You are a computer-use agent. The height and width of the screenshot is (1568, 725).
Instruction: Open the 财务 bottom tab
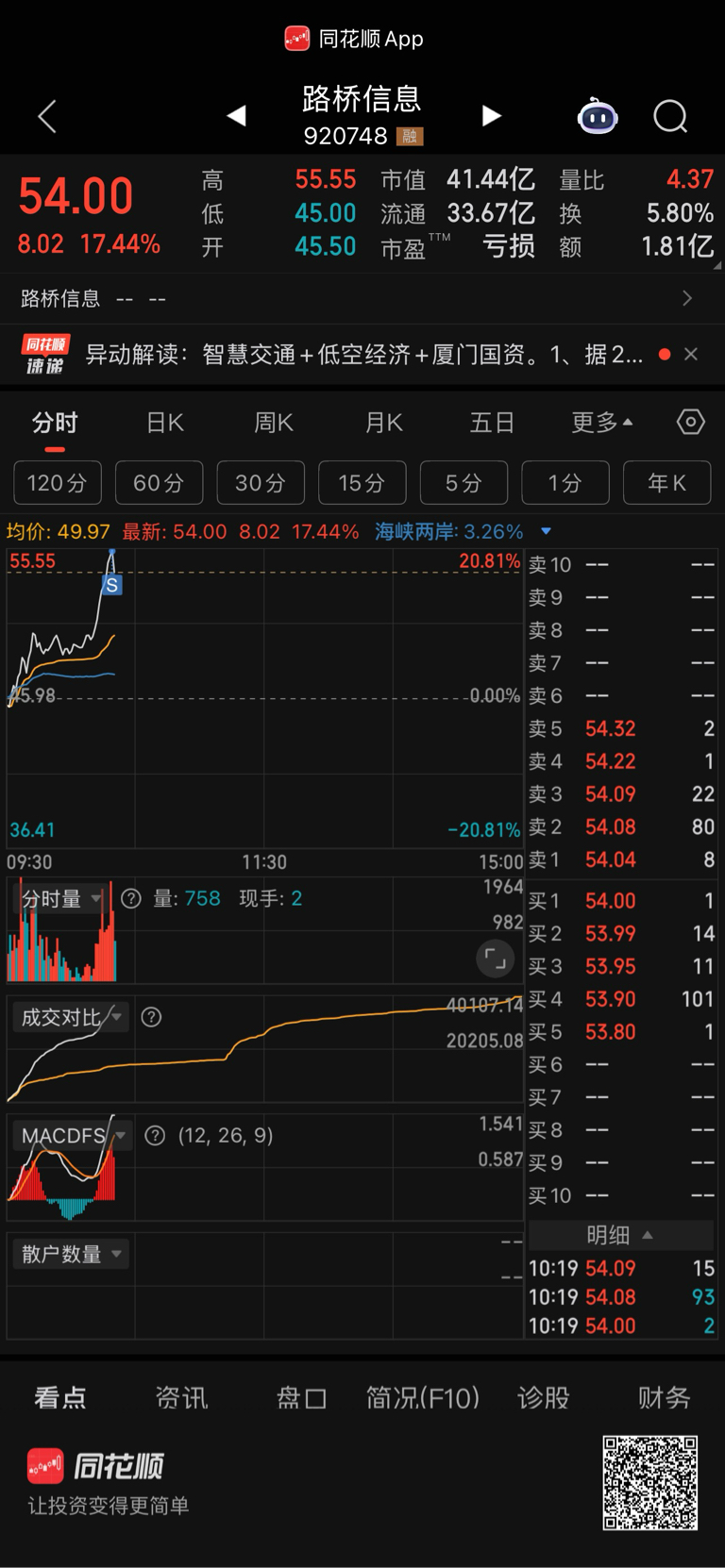tap(665, 1397)
